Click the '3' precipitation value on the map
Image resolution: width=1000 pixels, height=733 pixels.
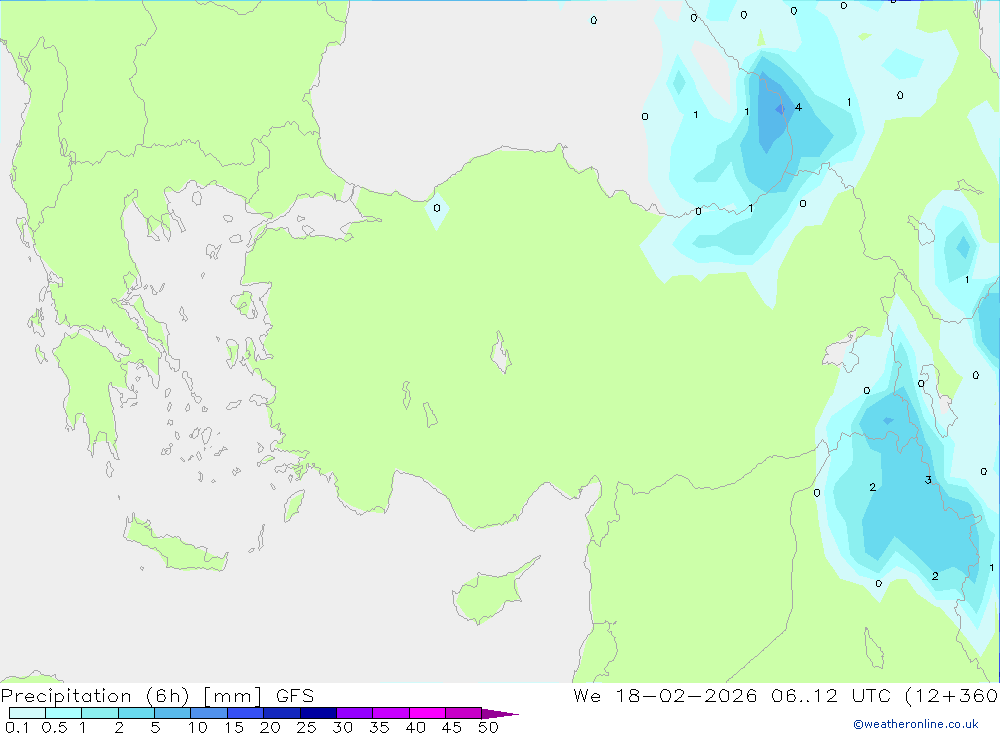[928, 480]
